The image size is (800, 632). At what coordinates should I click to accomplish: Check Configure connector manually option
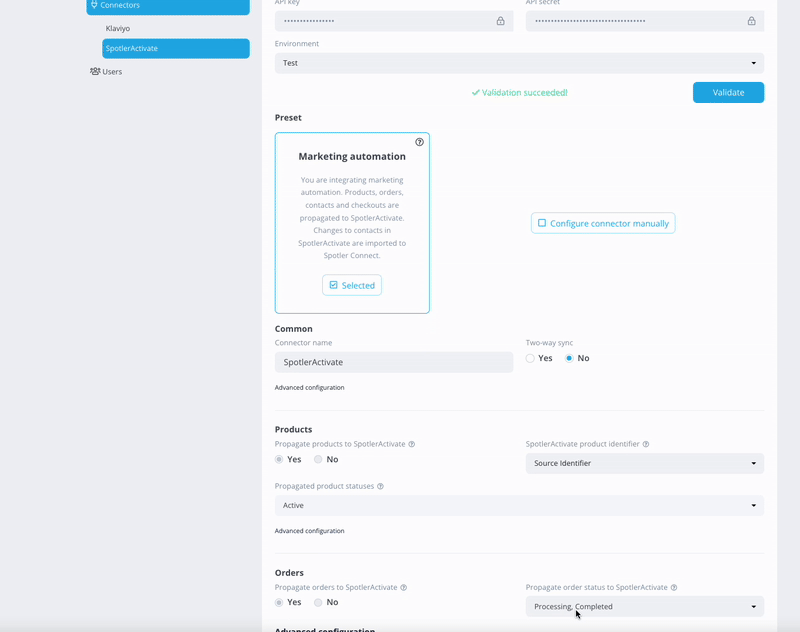coord(603,223)
